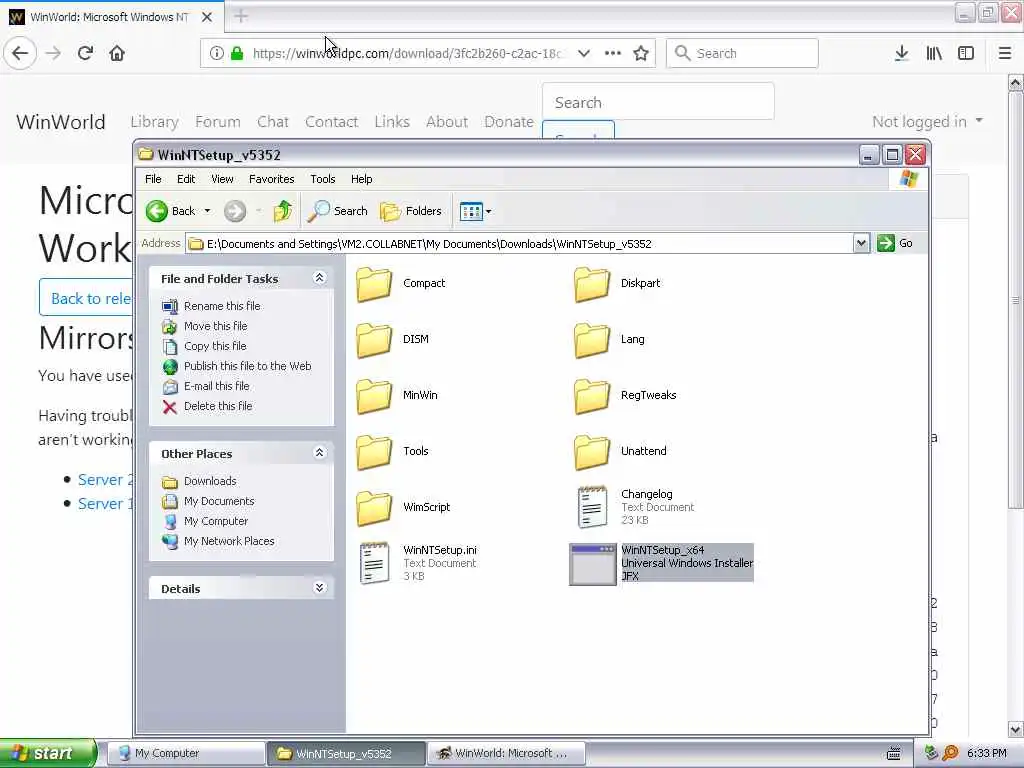The height and width of the screenshot is (768, 1024).
Task: Select the RegTweaks folder
Action: click(x=625, y=396)
